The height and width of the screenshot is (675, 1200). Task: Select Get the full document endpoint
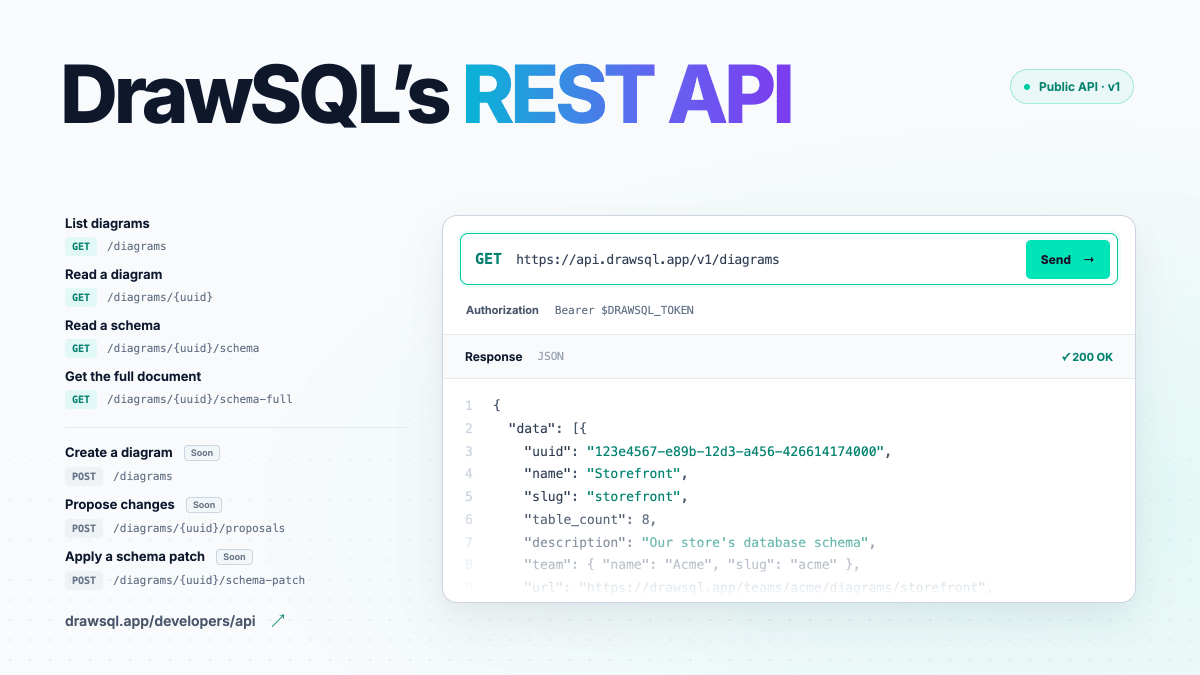[133, 376]
